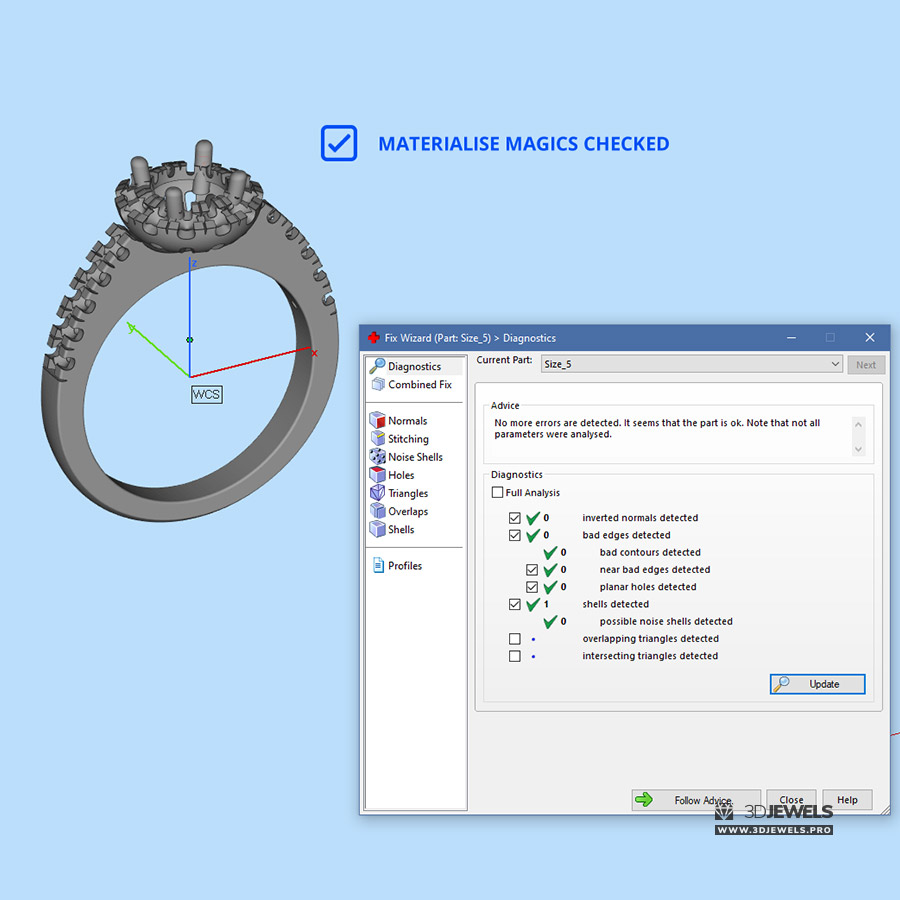
Task: Uncheck near bad edges detected checkbox
Action: pos(532,569)
